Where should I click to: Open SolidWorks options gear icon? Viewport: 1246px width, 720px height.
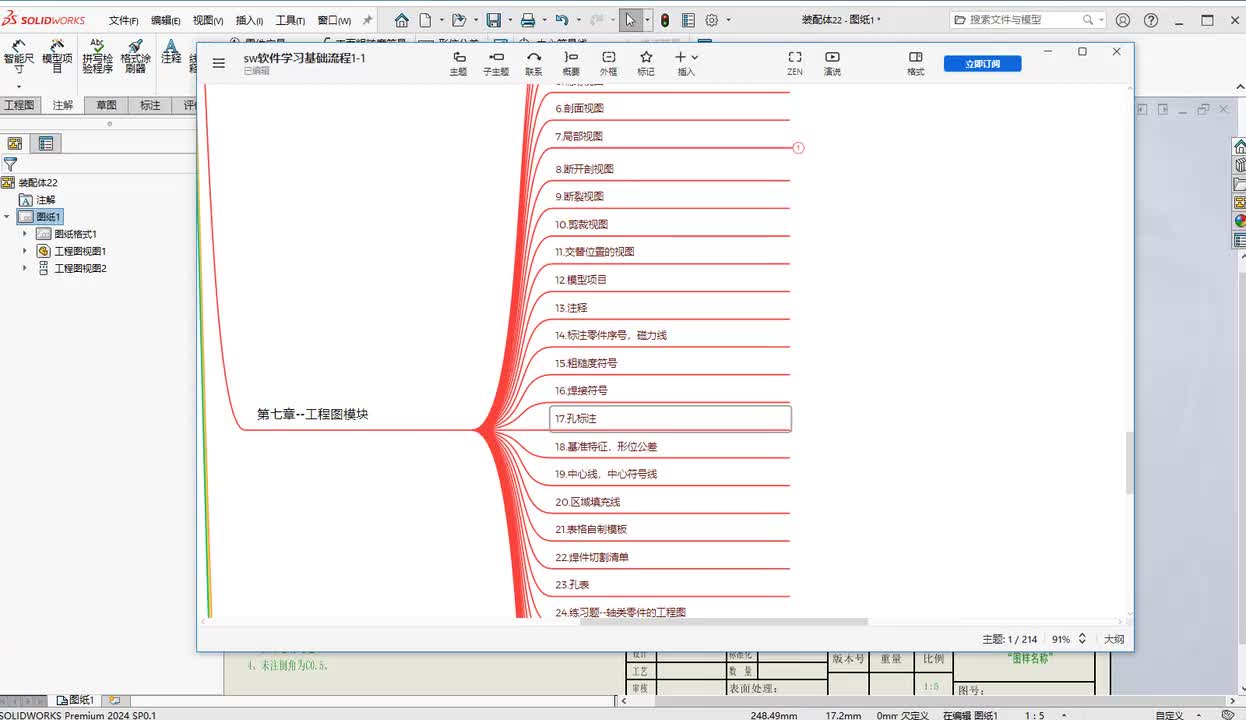point(712,20)
